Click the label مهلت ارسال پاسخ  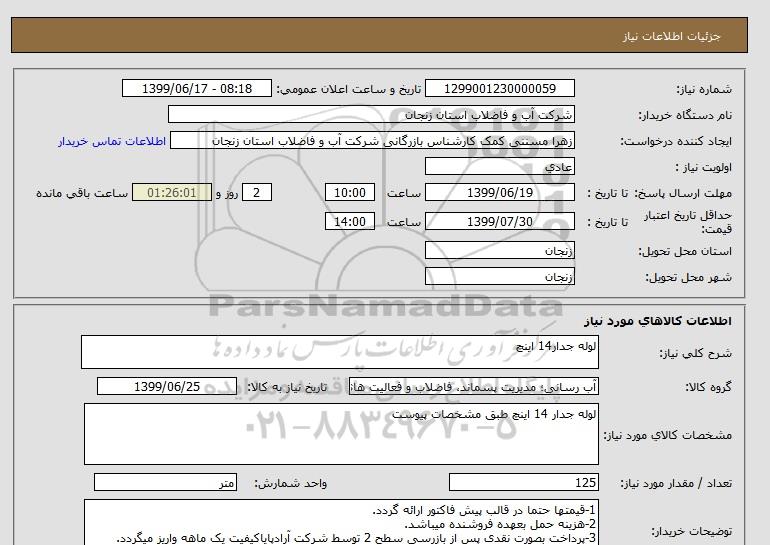point(683,193)
